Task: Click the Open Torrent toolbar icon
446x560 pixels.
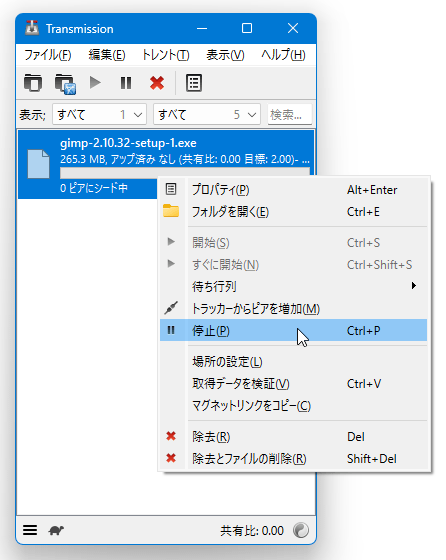Action: [x=33, y=83]
